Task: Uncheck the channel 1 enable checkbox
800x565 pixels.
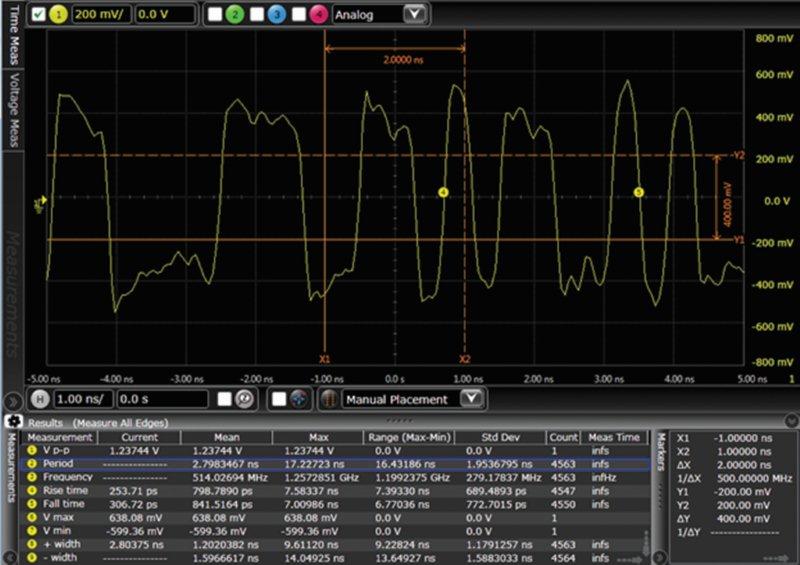Action: 38,15
